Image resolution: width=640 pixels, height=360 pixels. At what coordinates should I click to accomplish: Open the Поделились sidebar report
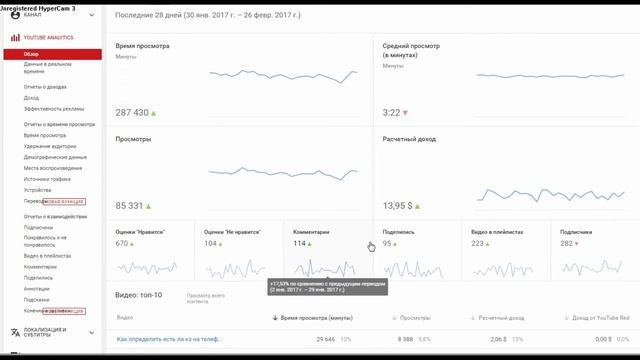pyautogui.click(x=38, y=278)
